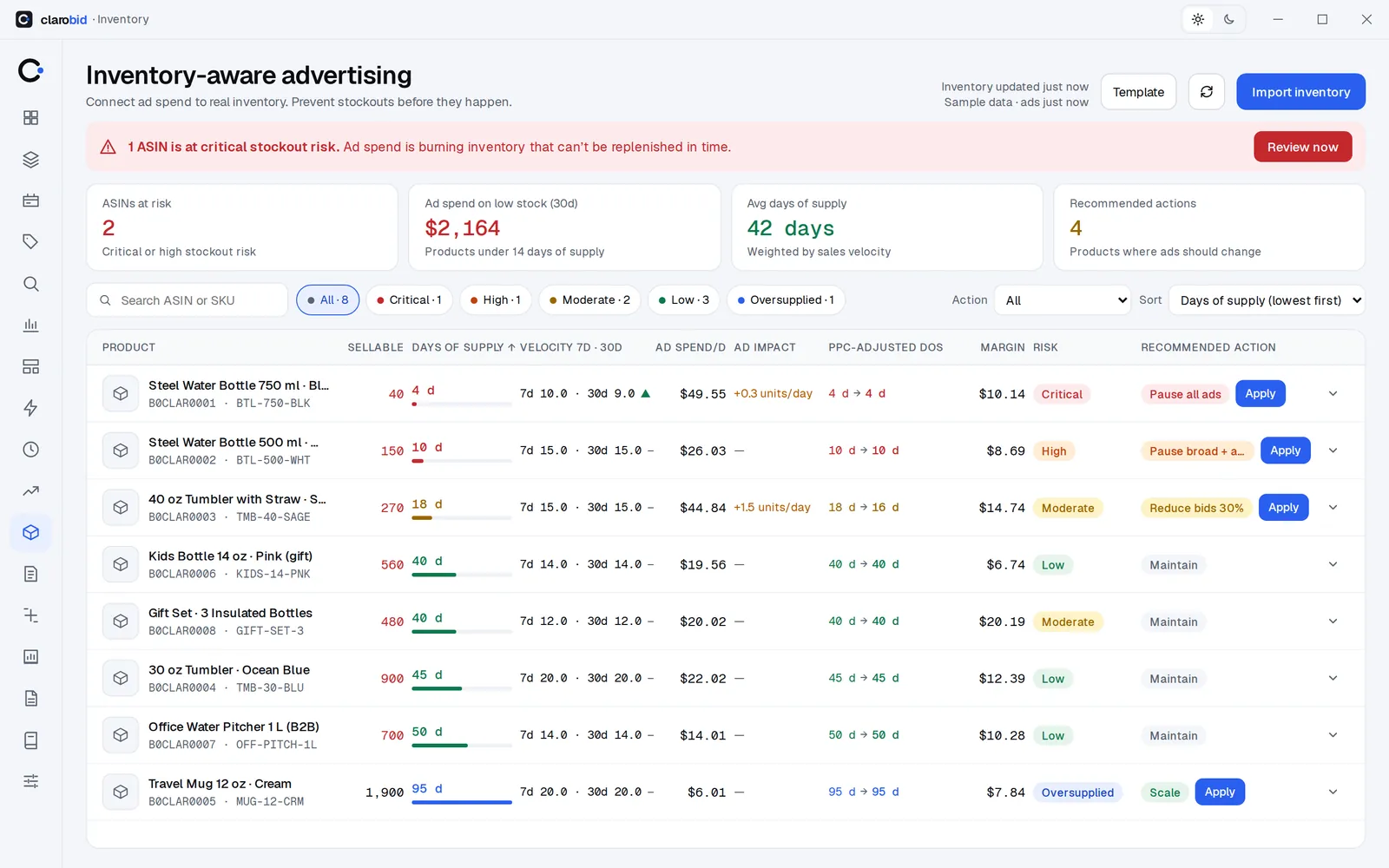Sort by Days of Supply column header
1389x868 pixels.
(x=463, y=347)
